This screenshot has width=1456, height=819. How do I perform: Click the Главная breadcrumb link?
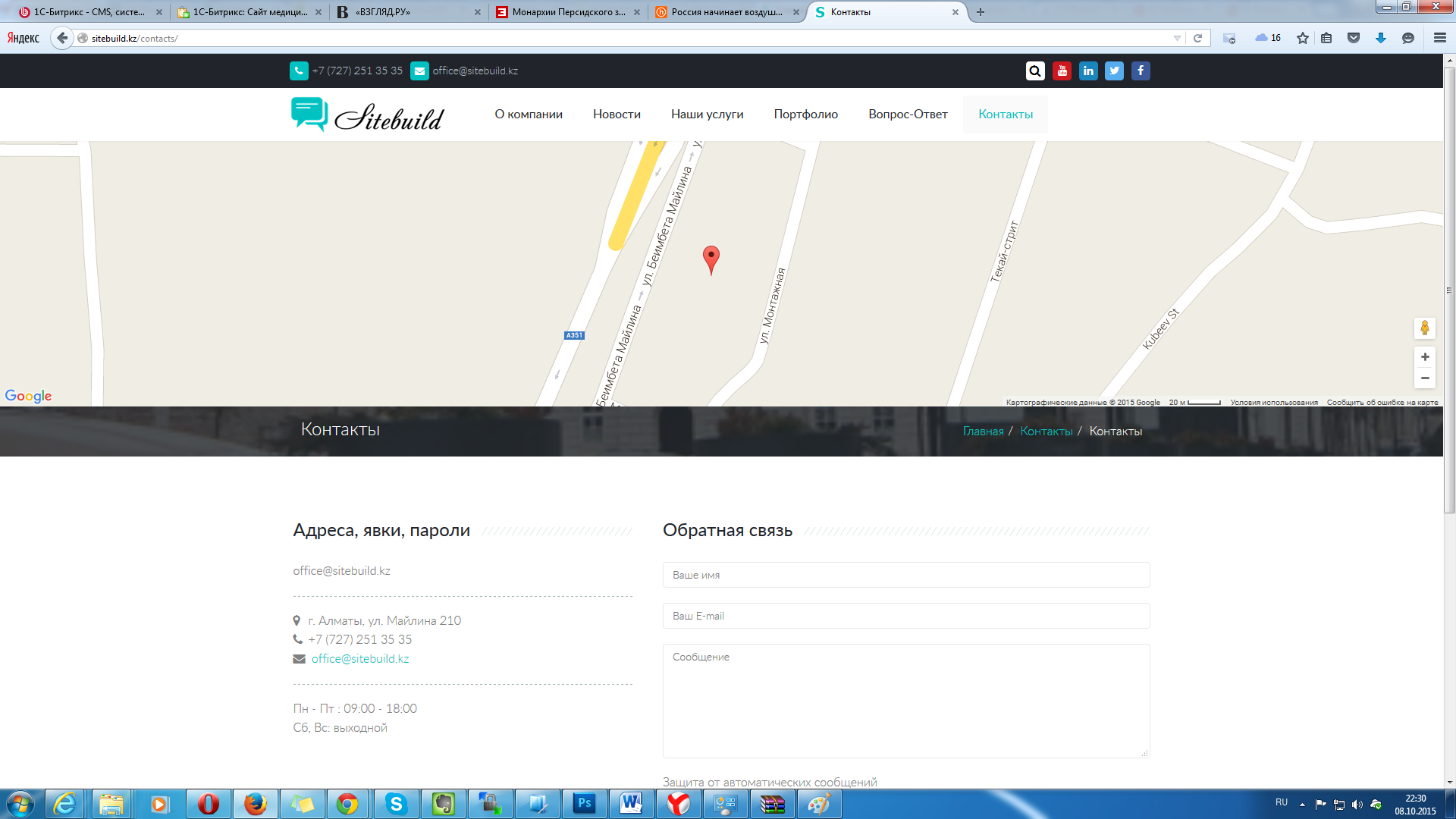click(x=983, y=431)
